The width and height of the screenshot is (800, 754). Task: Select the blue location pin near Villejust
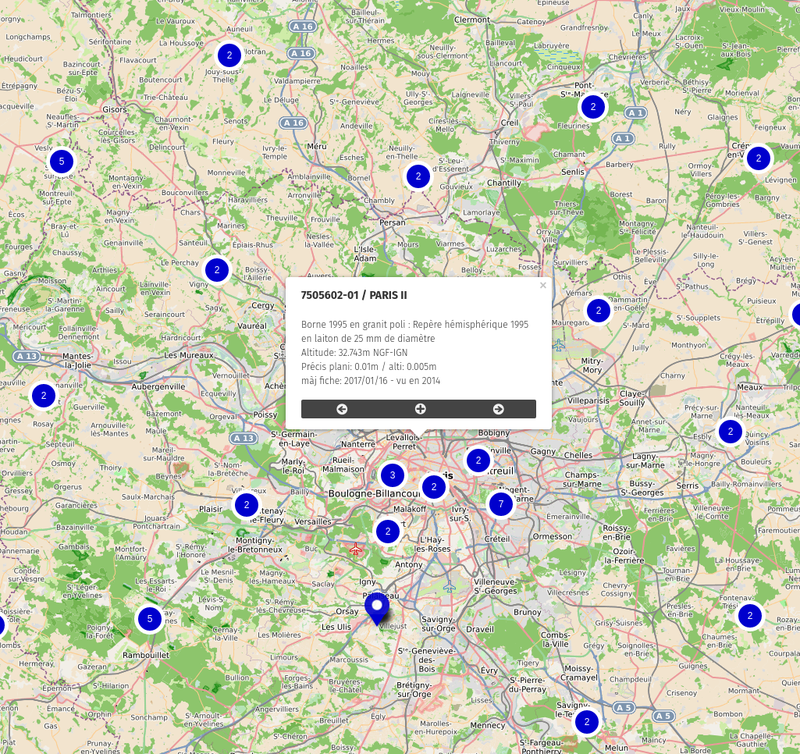377,603
